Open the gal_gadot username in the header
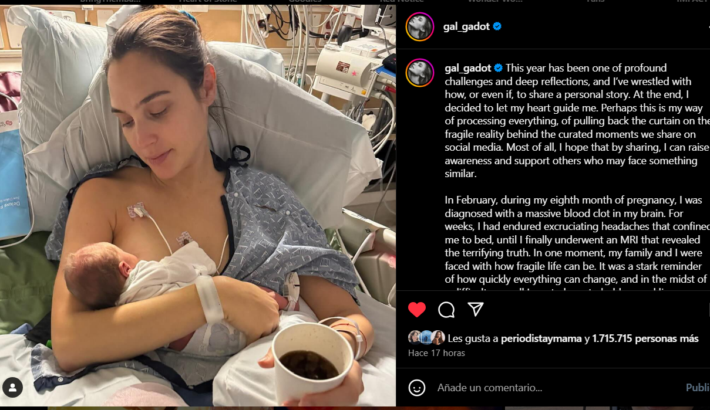Image resolution: width=710 pixels, height=410 pixels. click(x=466, y=26)
